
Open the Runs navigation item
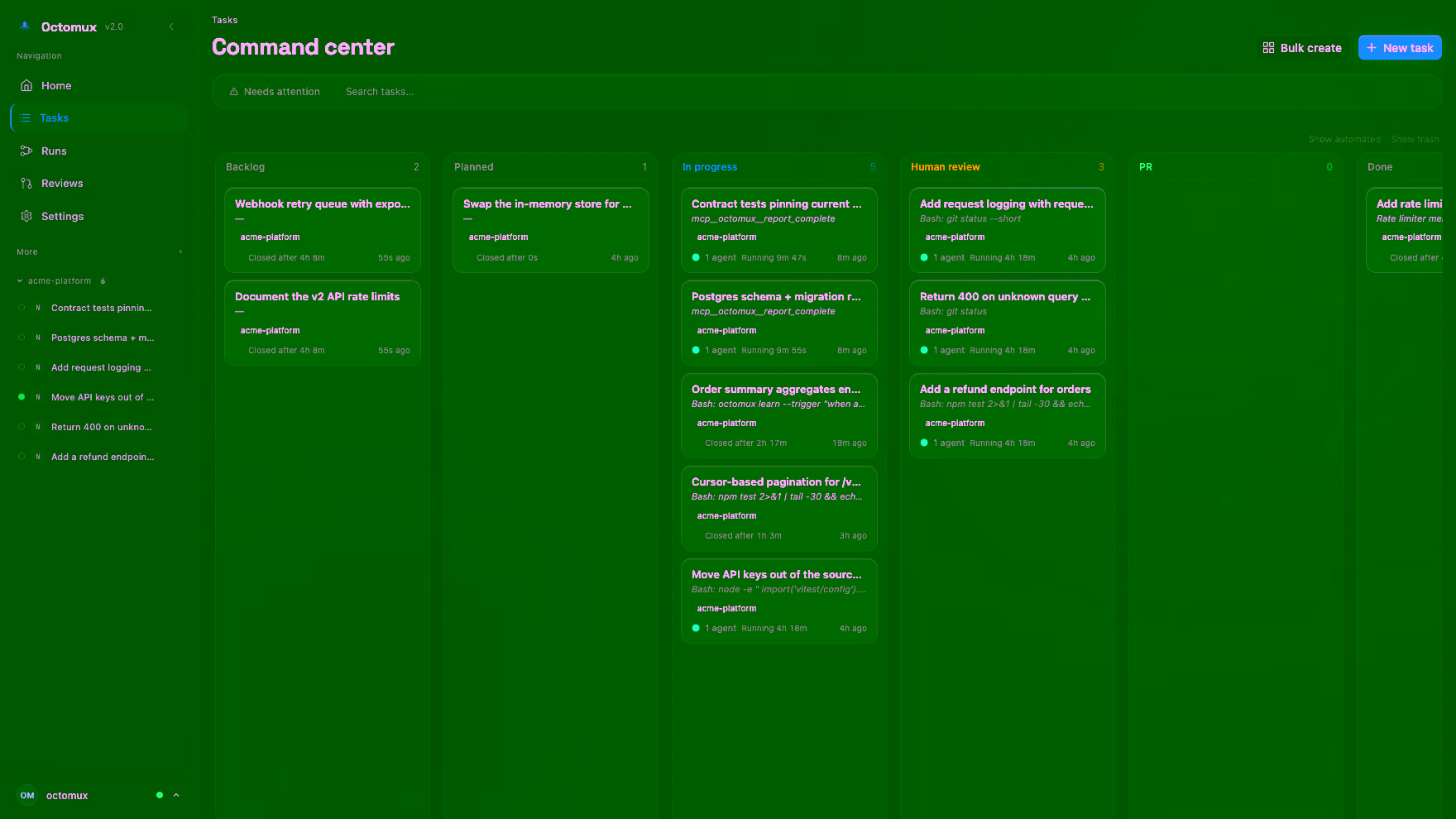click(99, 151)
